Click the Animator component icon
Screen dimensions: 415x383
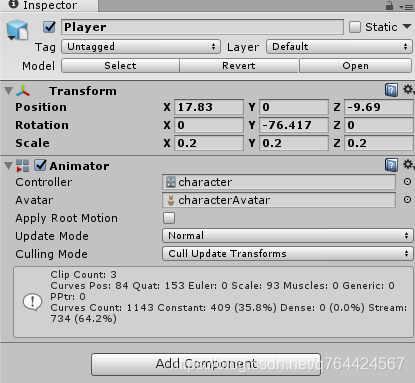(x=23, y=166)
